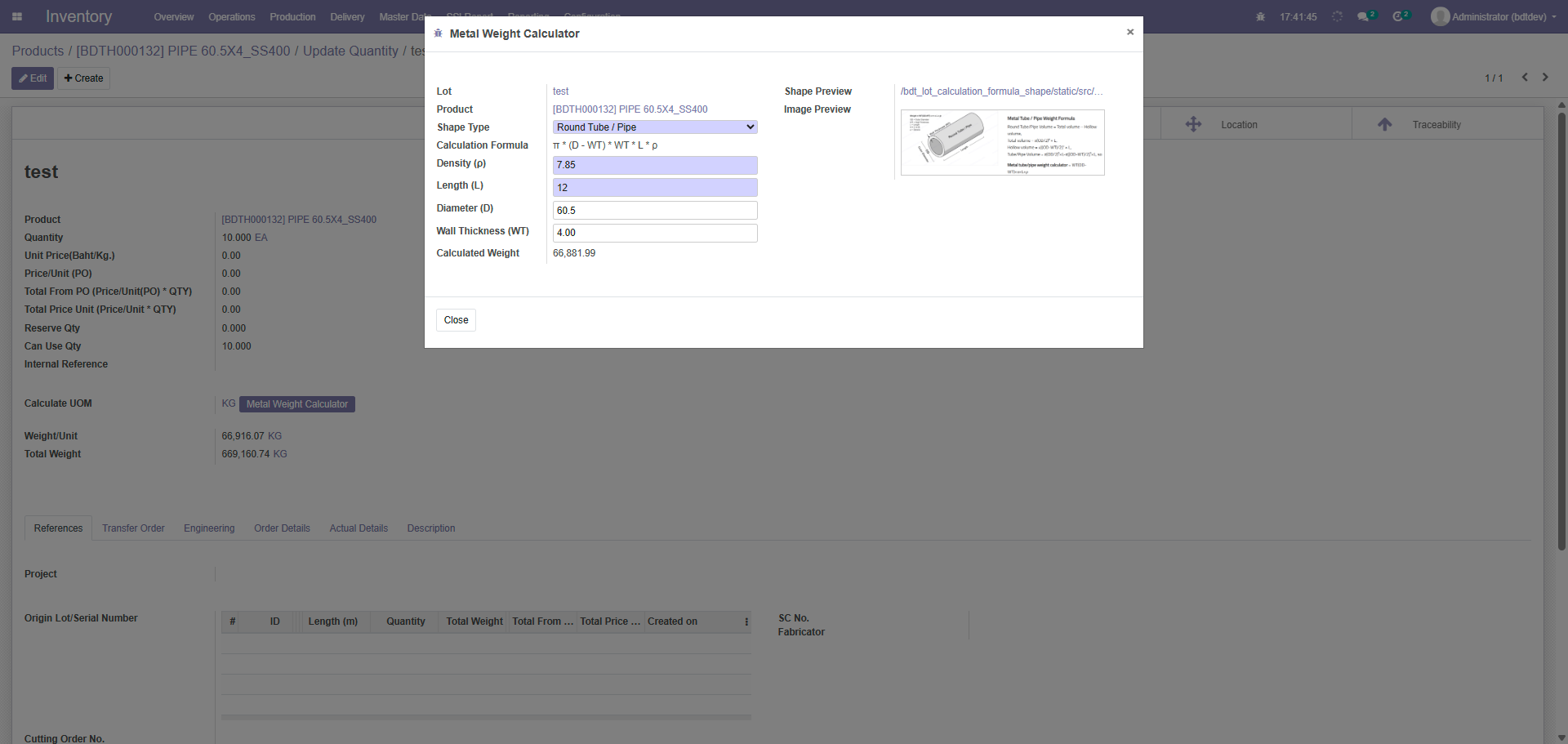Go to the next record using pager arrow
This screenshot has height=744, width=1568.
(1545, 78)
